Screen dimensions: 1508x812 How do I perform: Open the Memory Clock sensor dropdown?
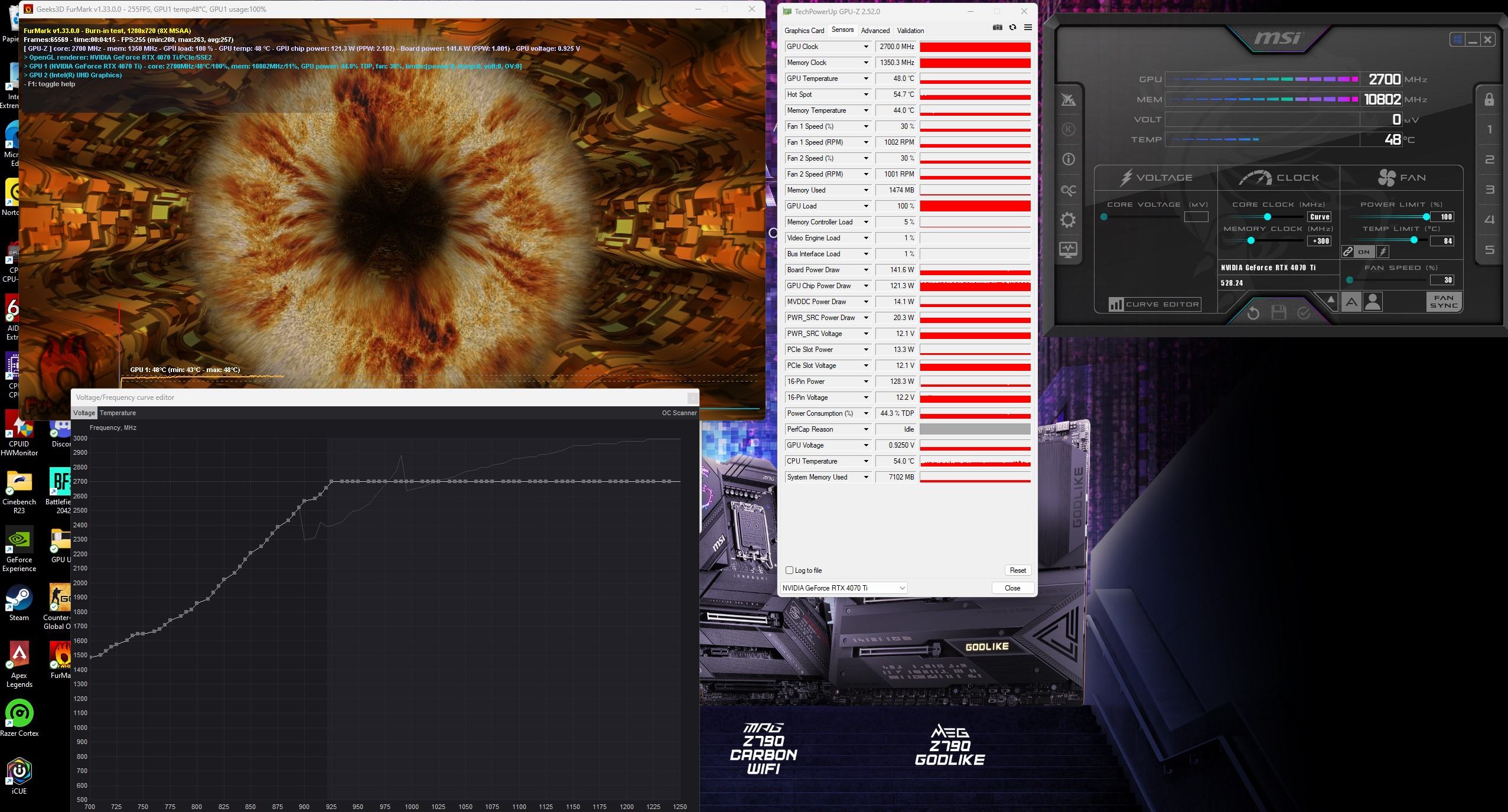(x=866, y=63)
